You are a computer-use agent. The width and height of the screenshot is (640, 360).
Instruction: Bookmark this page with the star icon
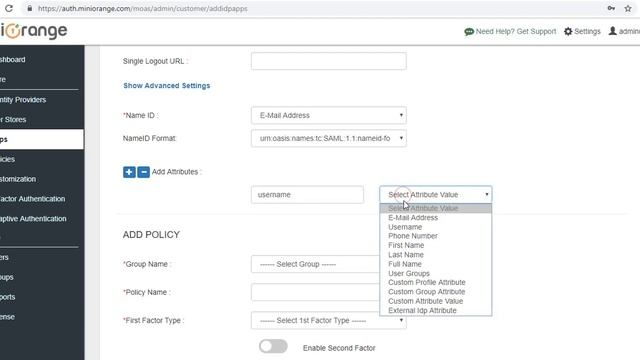click(628, 8)
